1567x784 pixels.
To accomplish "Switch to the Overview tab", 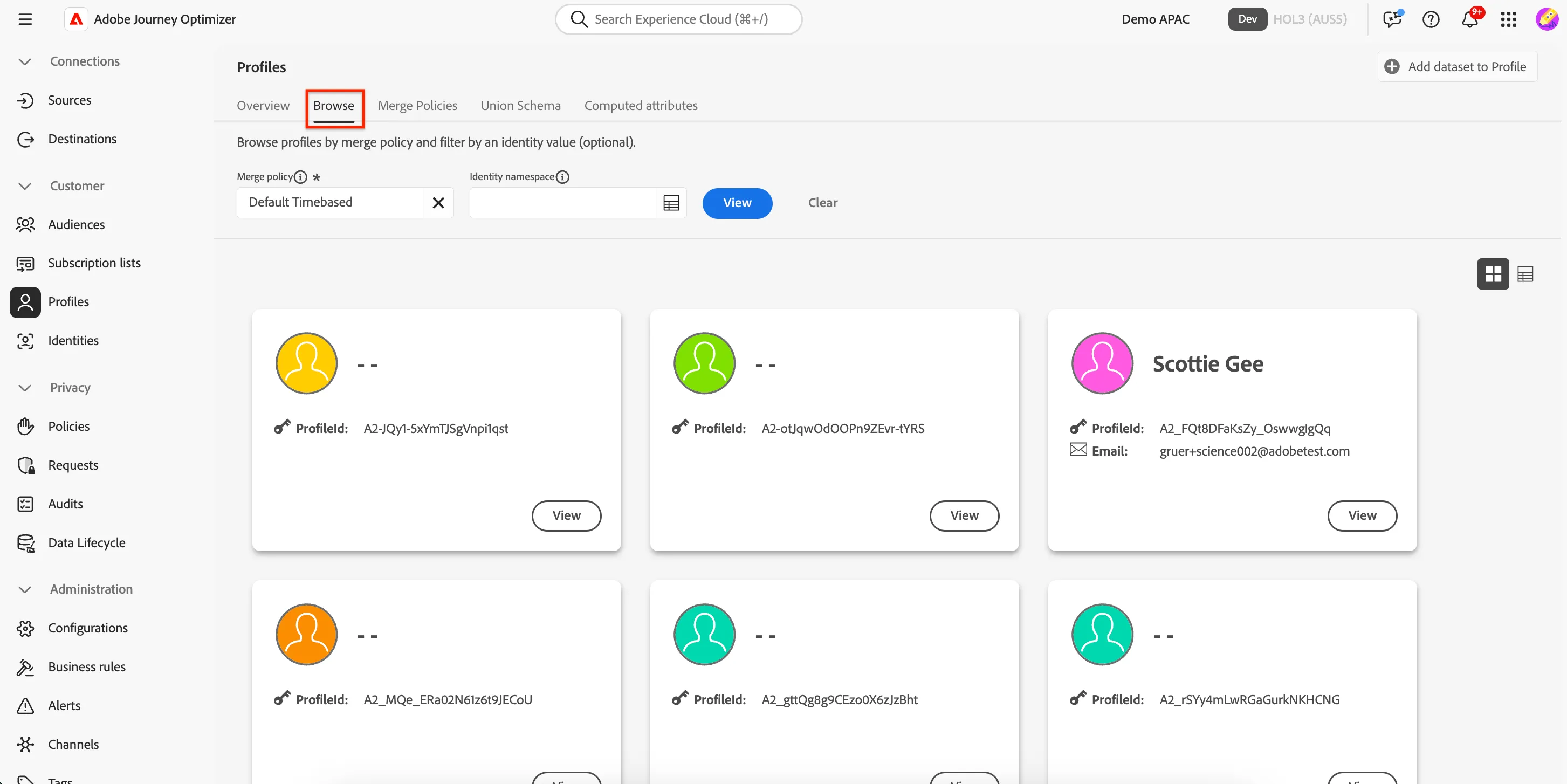I will click(x=263, y=105).
